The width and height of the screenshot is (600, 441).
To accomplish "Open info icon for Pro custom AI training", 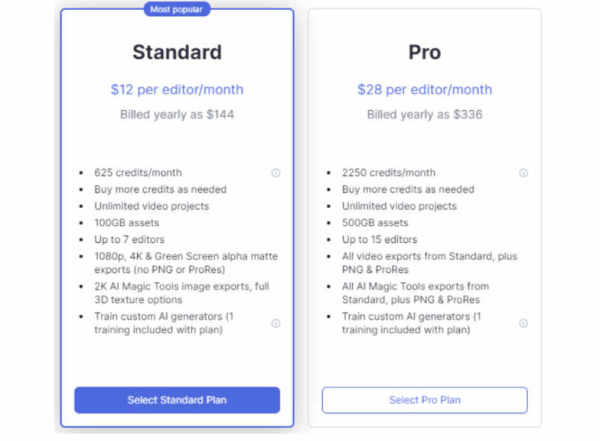I will coord(523,323).
